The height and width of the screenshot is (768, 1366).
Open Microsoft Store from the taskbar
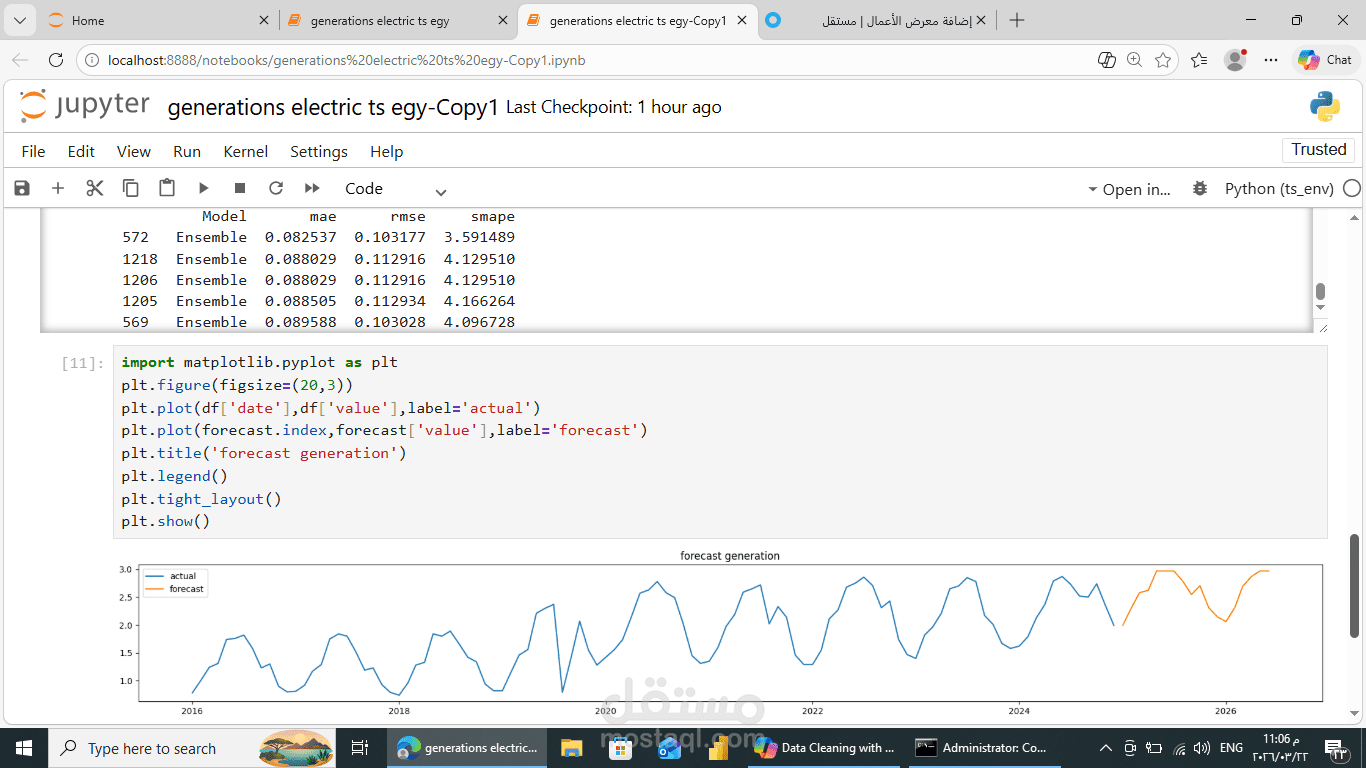[x=619, y=748]
